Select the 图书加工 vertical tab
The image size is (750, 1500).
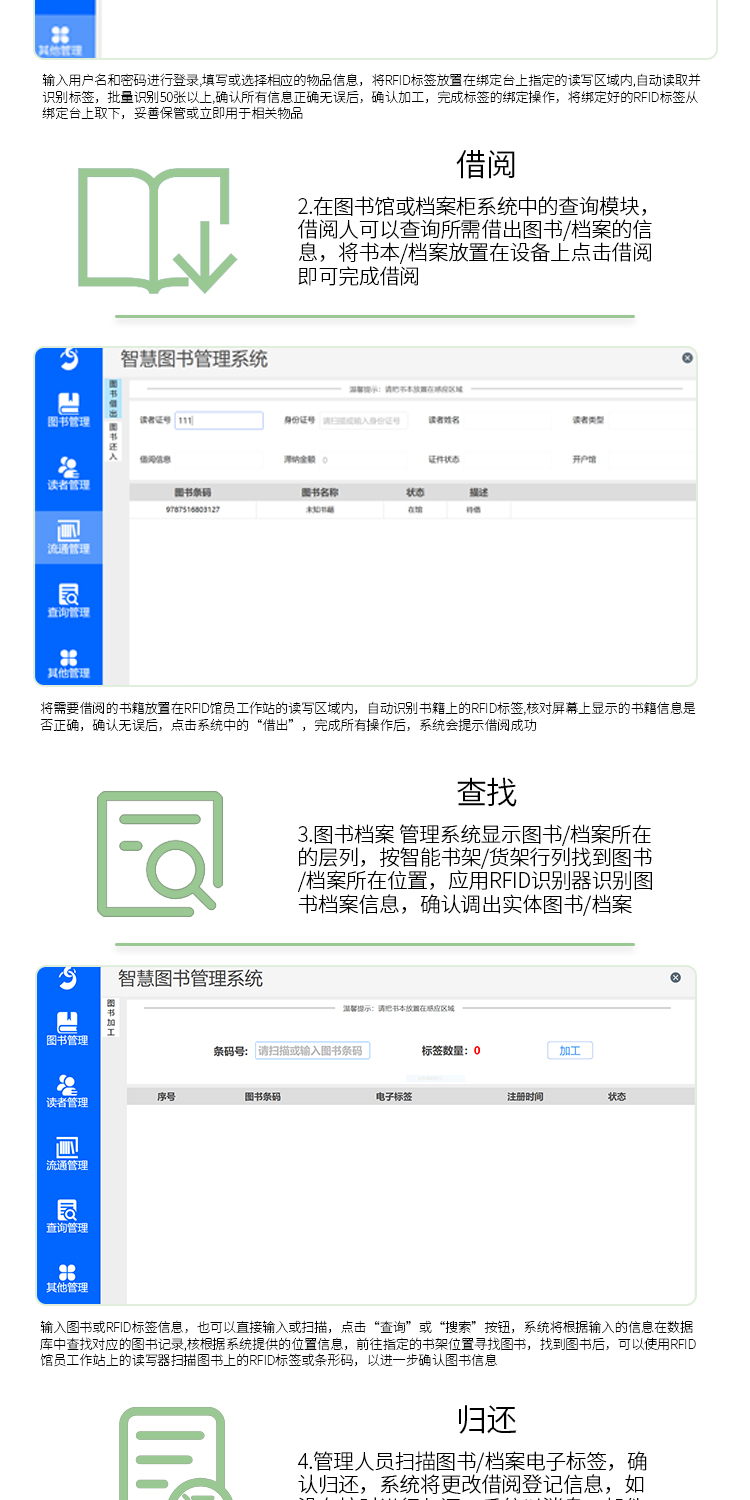111,1016
